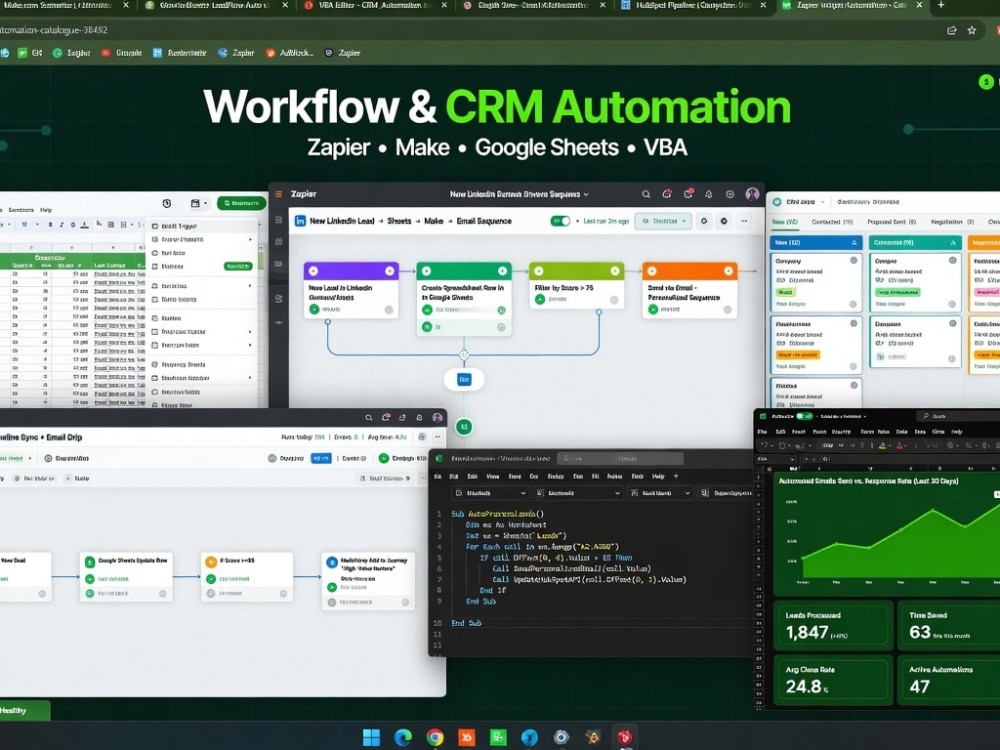This screenshot has width=1000, height=750.
Task: Open the Help menu in Google Sheets window
Action: pyautogui.click(x=46, y=210)
